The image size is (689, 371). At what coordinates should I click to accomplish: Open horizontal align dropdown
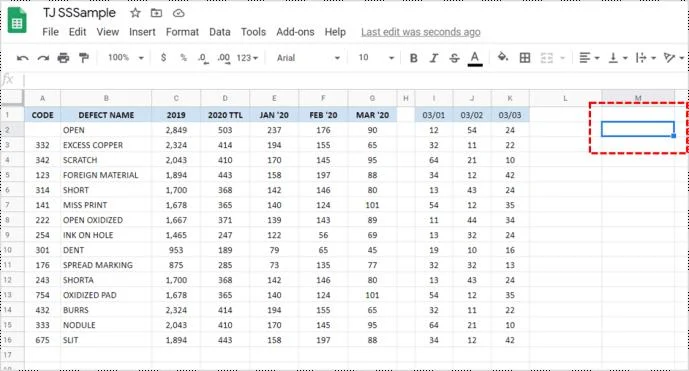[589, 58]
